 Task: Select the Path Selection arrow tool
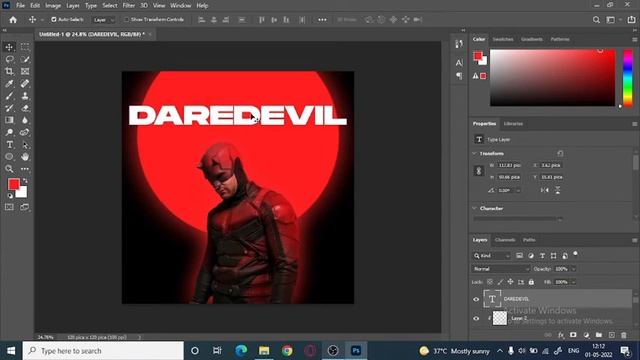coord(25,144)
